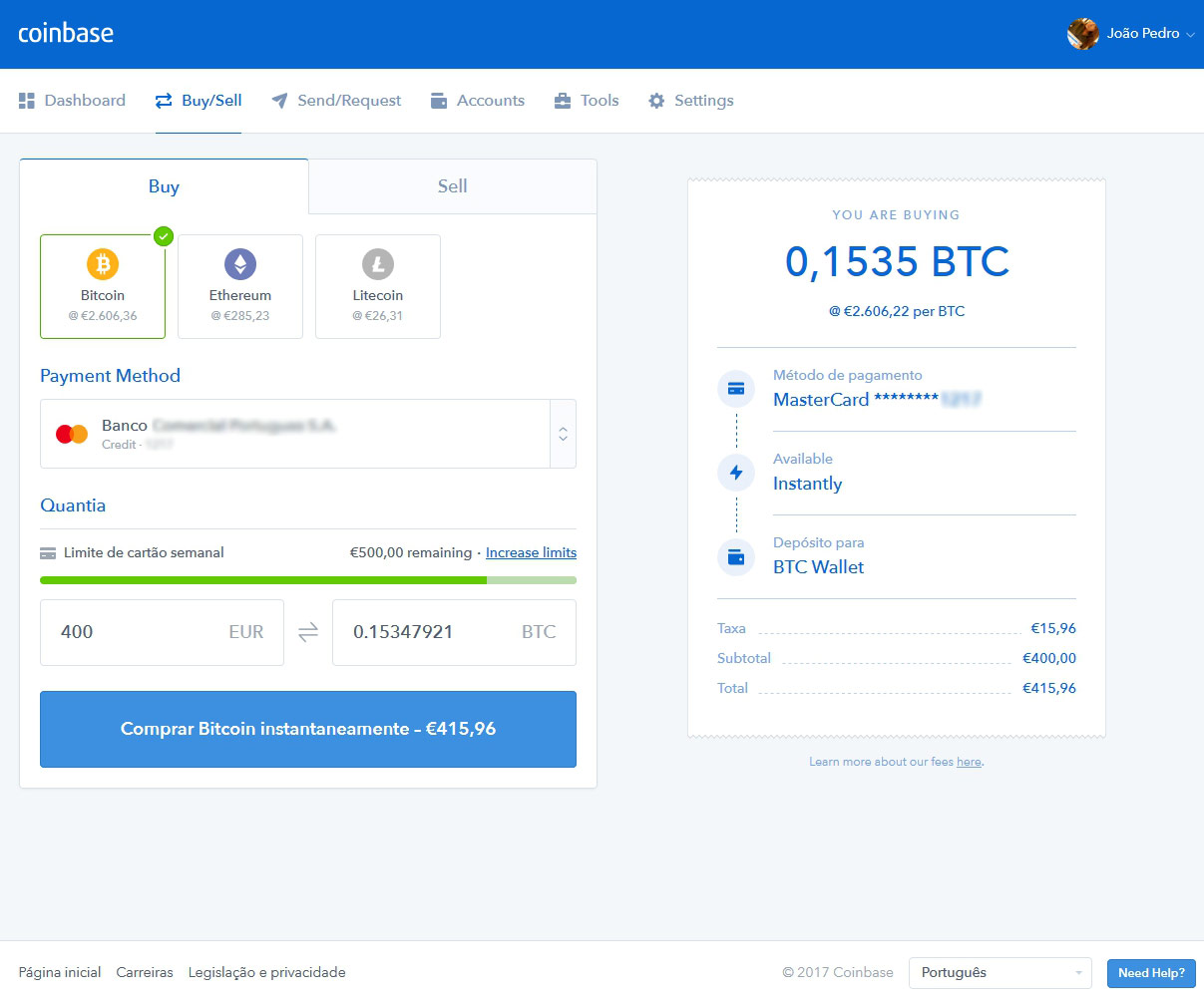This screenshot has height=1003, width=1204.
Task: Click the Send/Request paper plane icon
Action: point(279,101)
